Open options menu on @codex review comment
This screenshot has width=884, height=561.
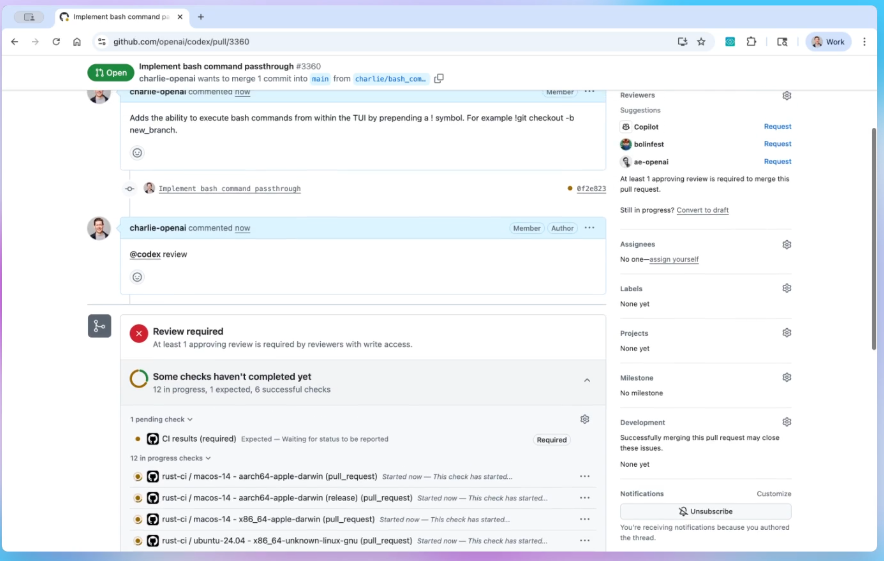589,228
